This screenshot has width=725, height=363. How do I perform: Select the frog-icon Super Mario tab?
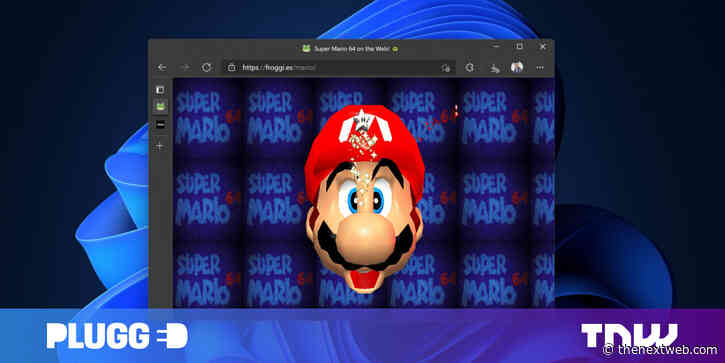pyautogui.click(x=160, y=106)
